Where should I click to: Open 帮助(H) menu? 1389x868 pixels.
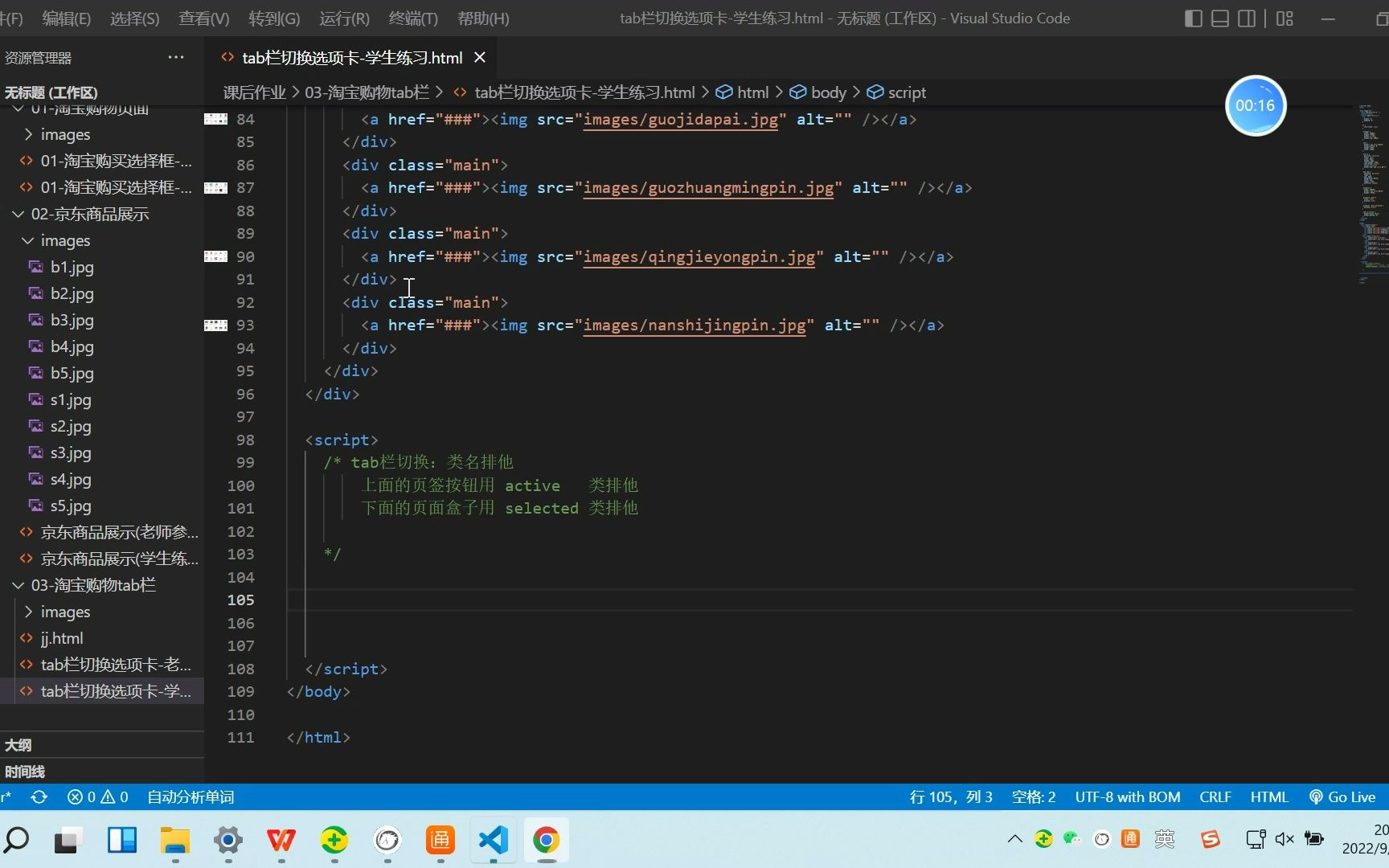[483, 18]
